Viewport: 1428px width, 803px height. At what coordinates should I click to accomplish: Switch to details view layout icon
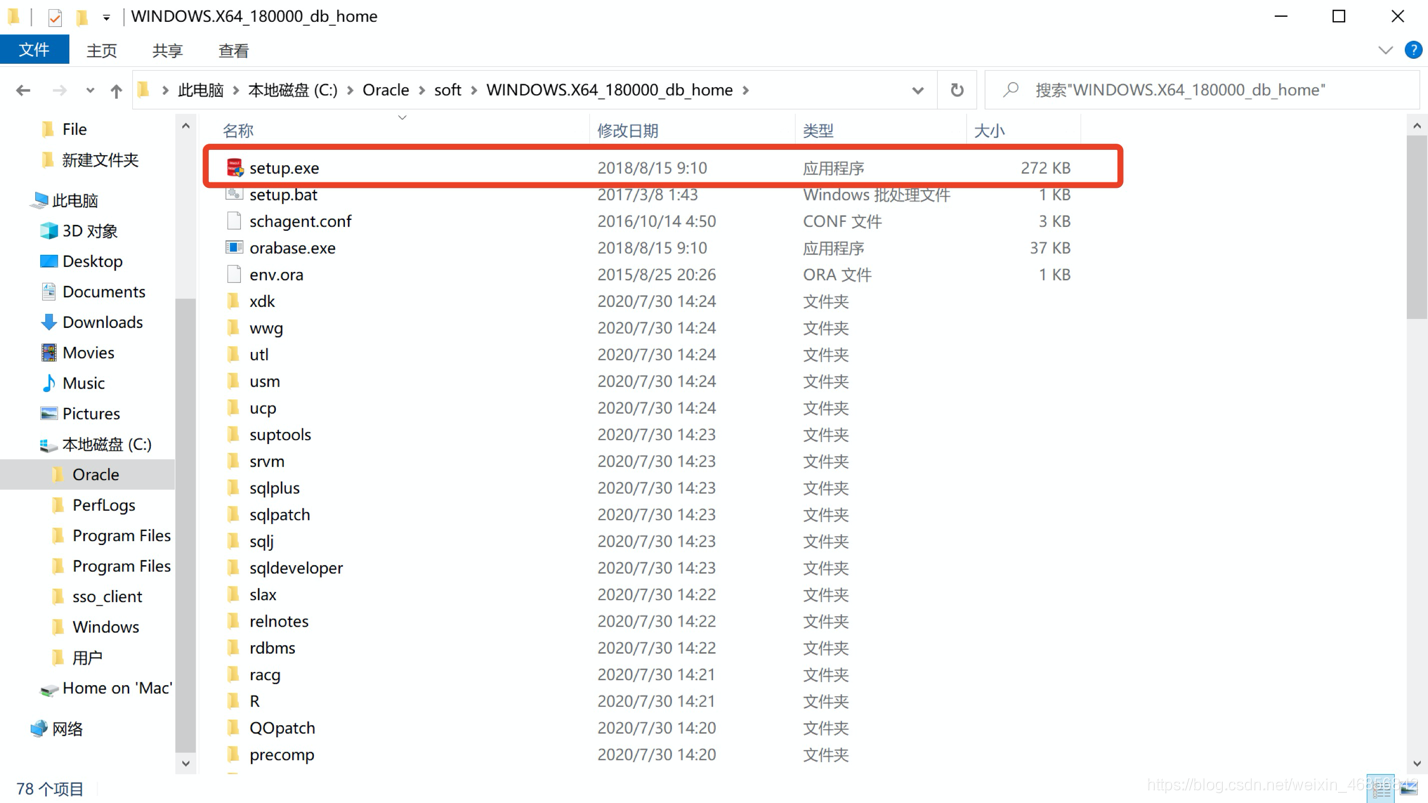point(1381,788)
